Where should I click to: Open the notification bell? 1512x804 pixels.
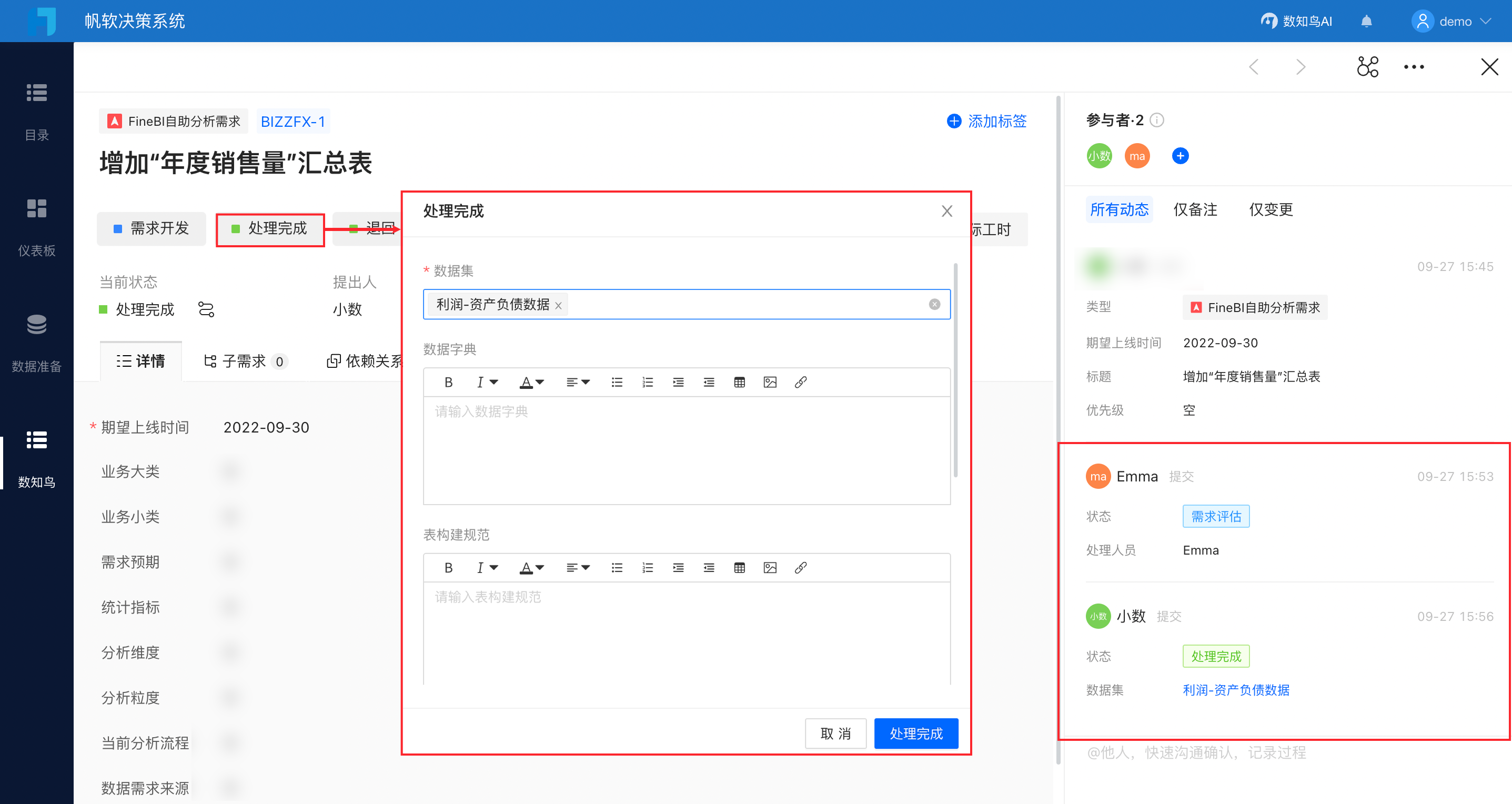click(1366, 22)
